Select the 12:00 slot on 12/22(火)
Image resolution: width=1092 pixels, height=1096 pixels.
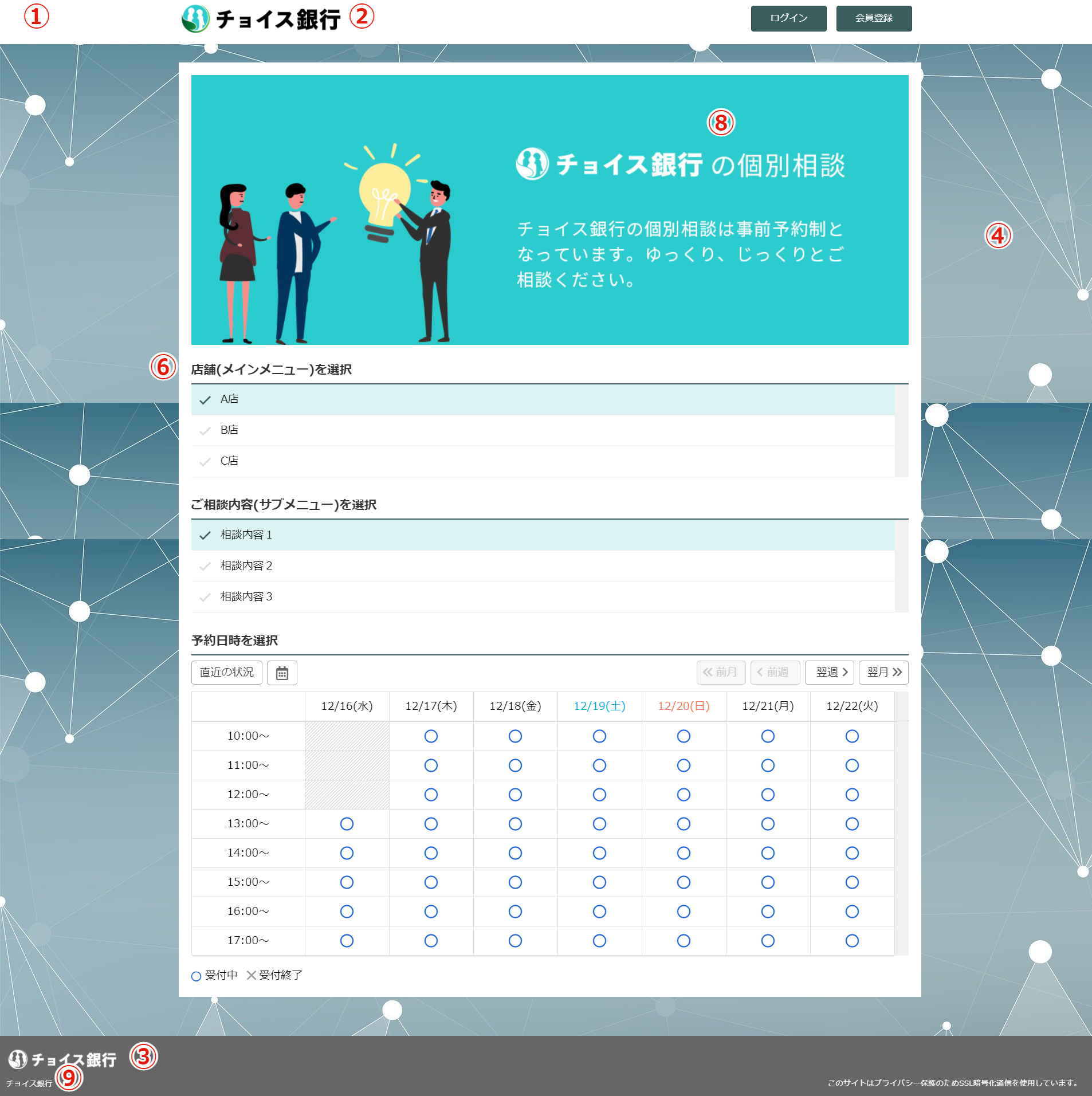pos(852,795)
